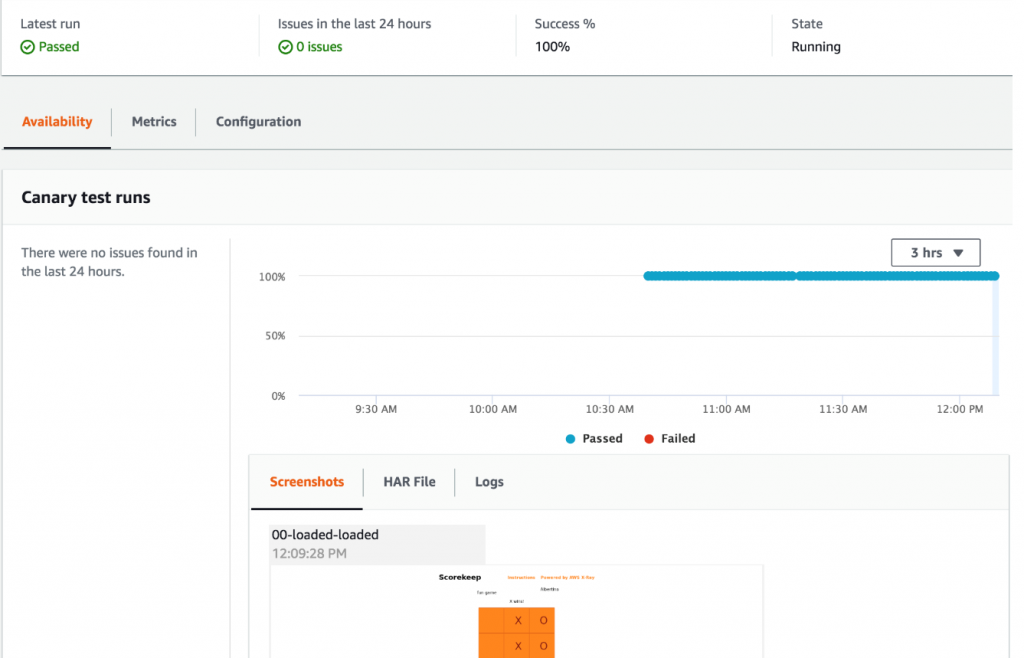Click the Scorekeep screenshot thumbnail
Screen dimensions: 1024x658
(x=516, y=610)
